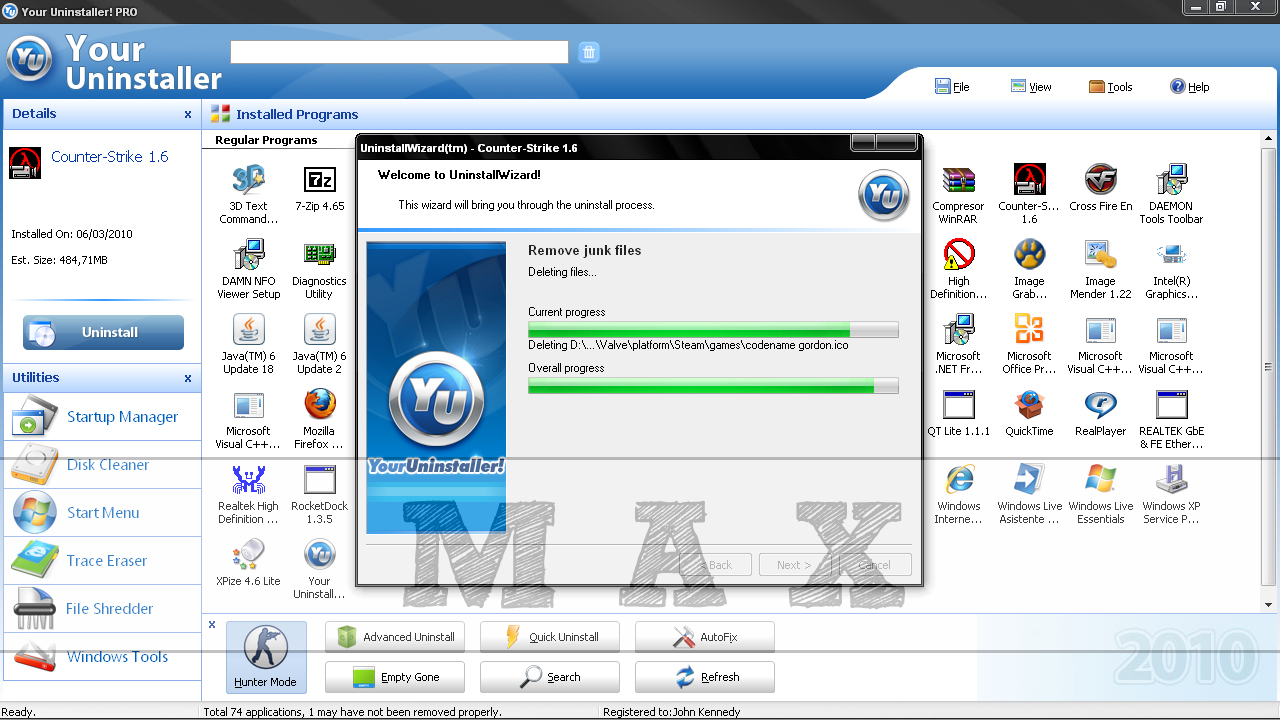Select the Diagnostics Utility icon
1280x720 pixels.
319,255
